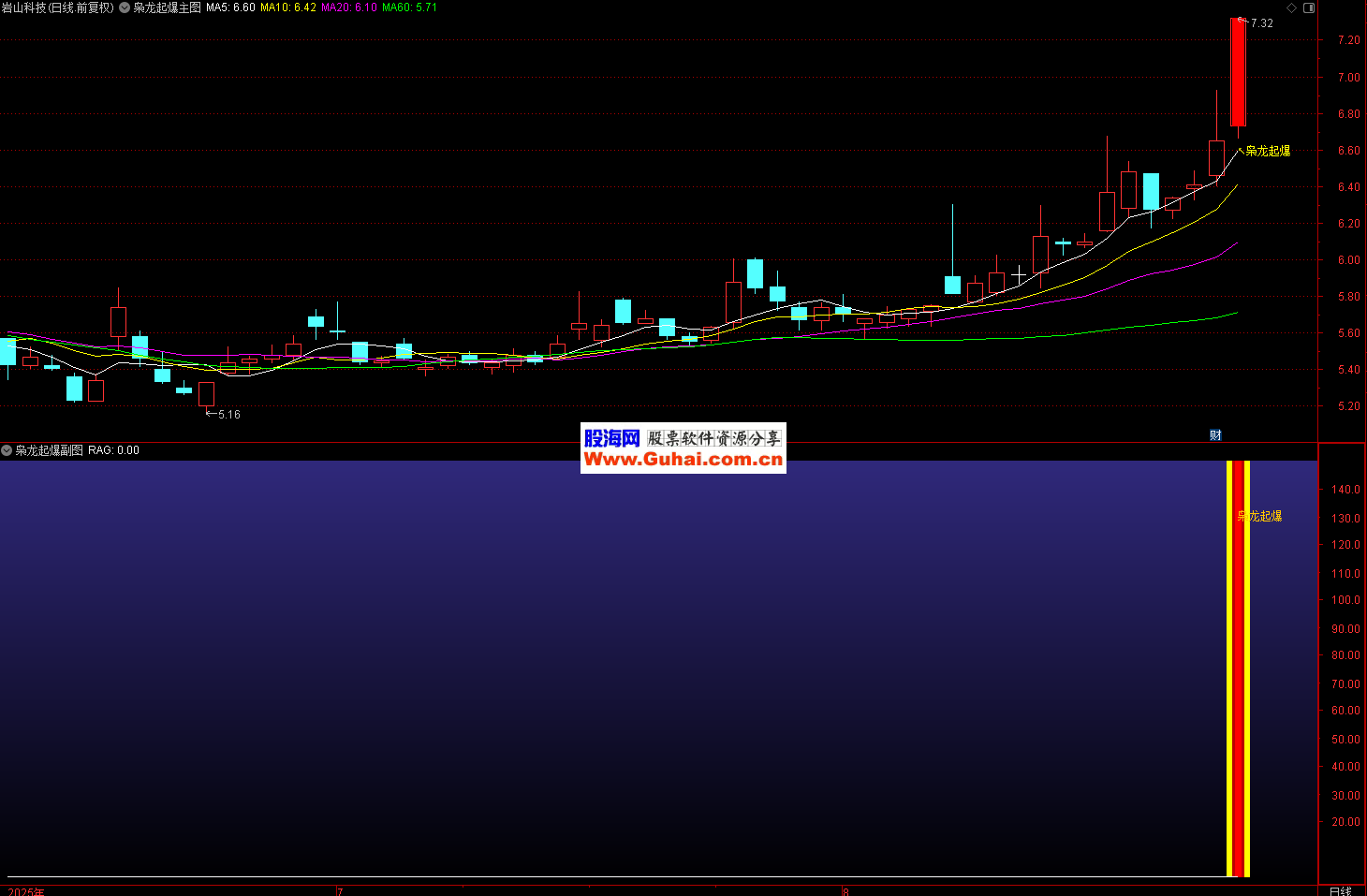Click the stock title 岩山科技(日线 前复权)

point(57,7)
